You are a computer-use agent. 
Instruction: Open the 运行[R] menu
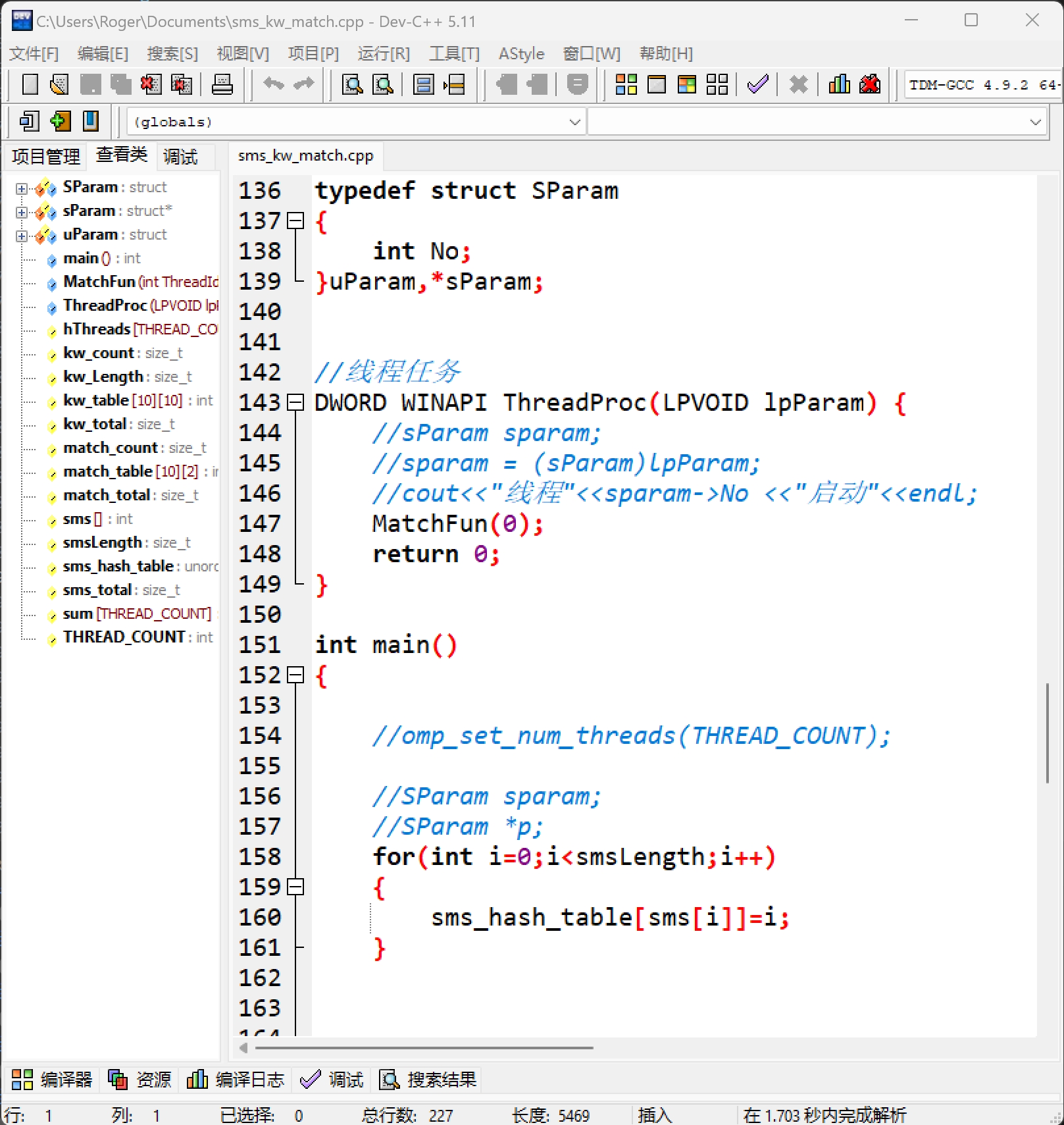pyautogui.click(x=384, y=53)
